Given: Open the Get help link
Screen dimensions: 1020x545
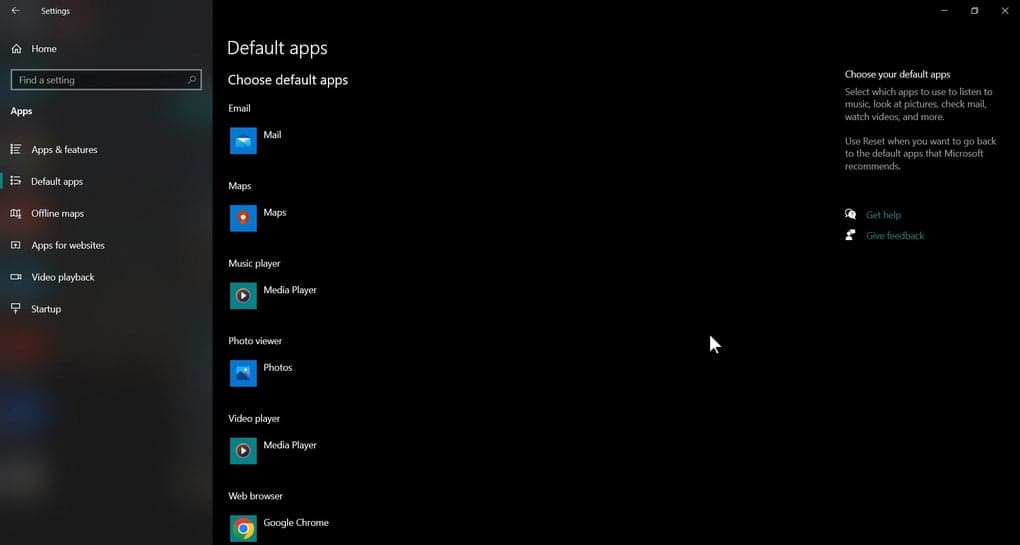Looking at the screenshot, I should pos(883,215).
